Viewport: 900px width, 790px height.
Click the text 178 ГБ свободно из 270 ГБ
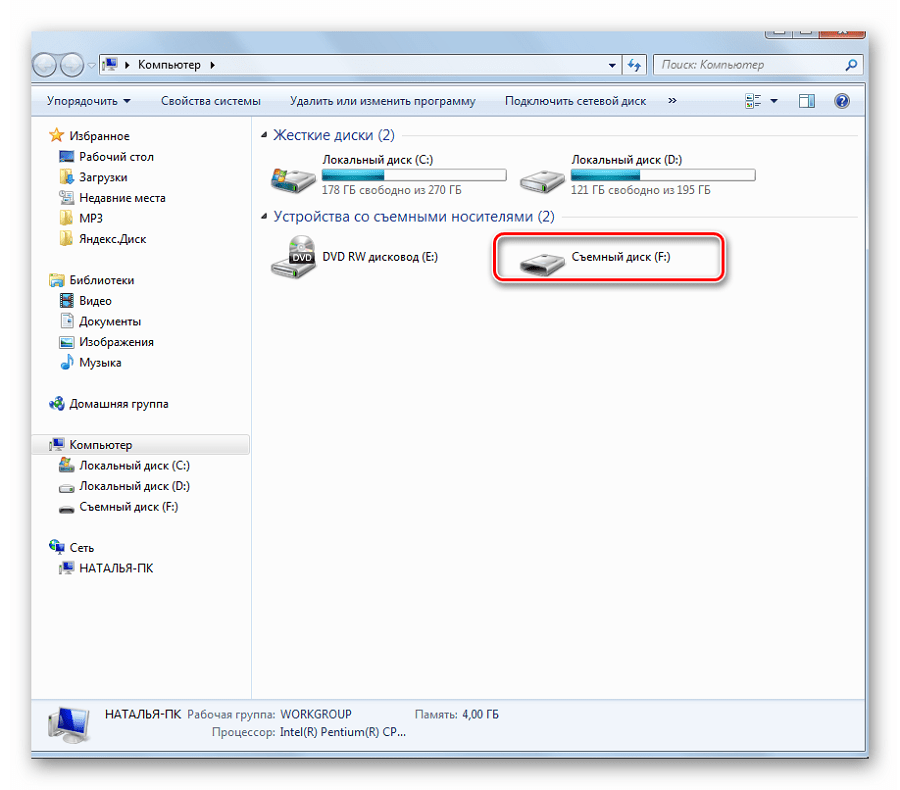(x=391, y=190)
